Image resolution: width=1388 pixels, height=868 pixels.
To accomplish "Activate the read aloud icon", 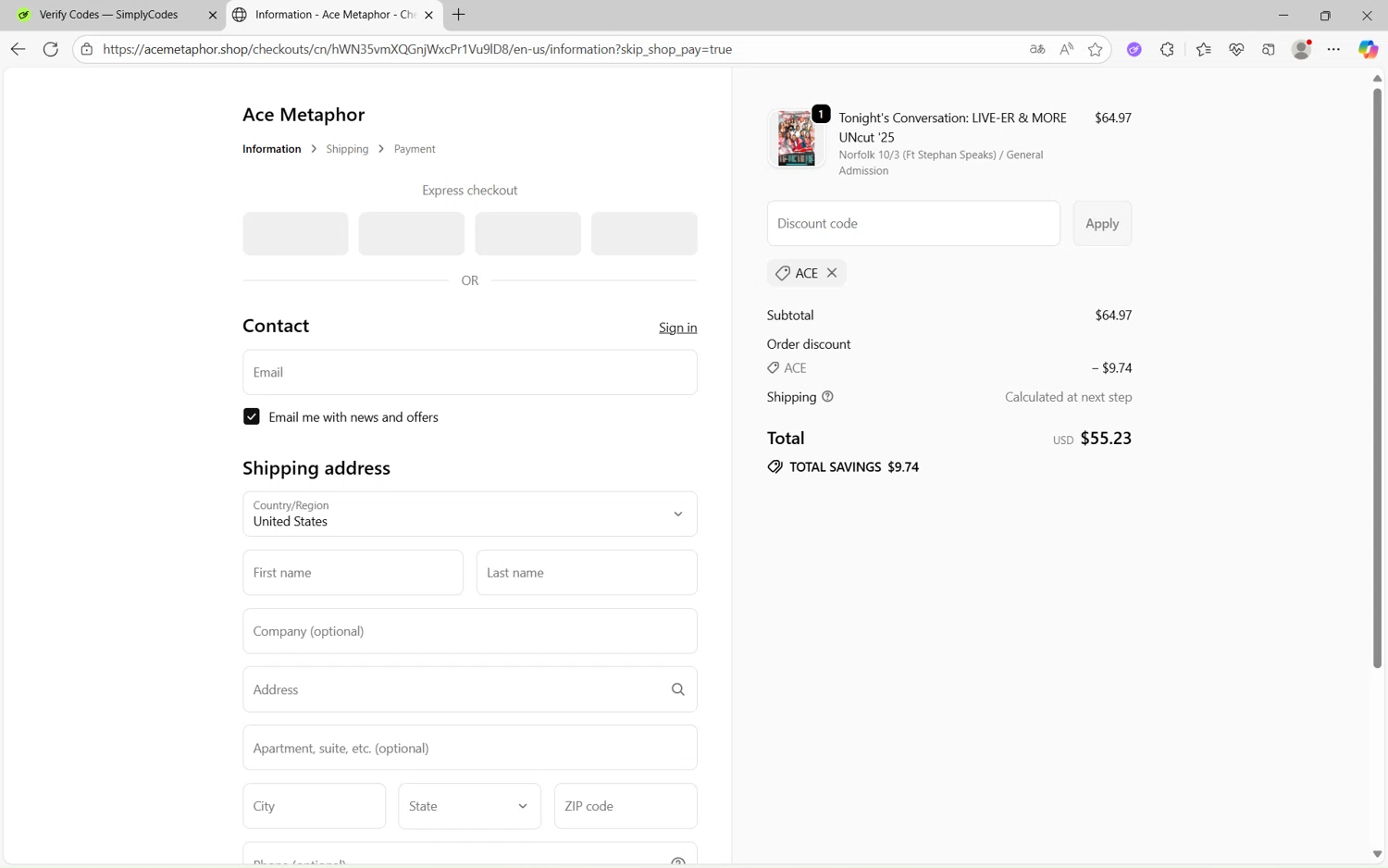I will (1067, 49).
